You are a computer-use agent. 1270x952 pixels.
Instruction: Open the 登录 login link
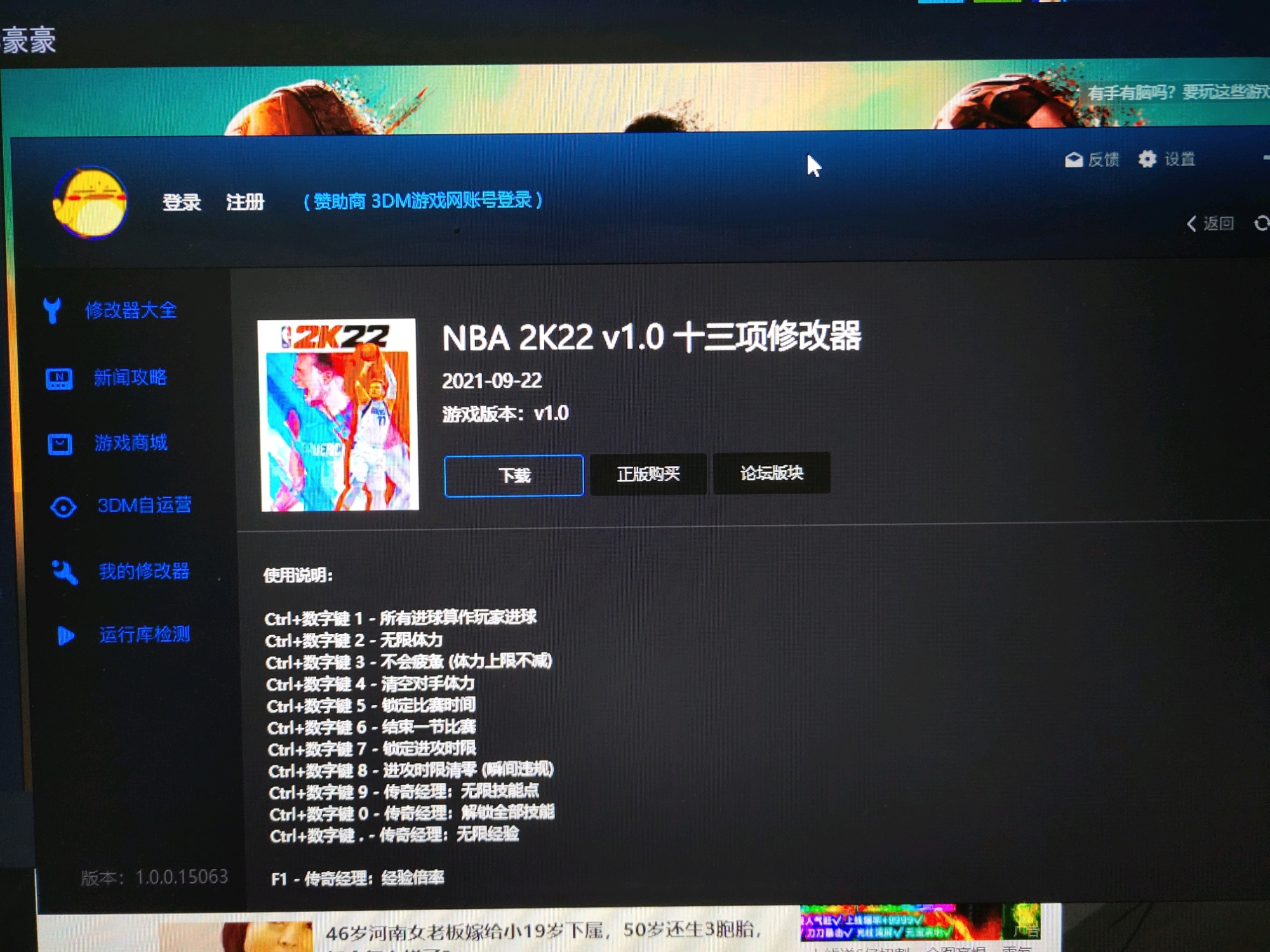point(182,202)
